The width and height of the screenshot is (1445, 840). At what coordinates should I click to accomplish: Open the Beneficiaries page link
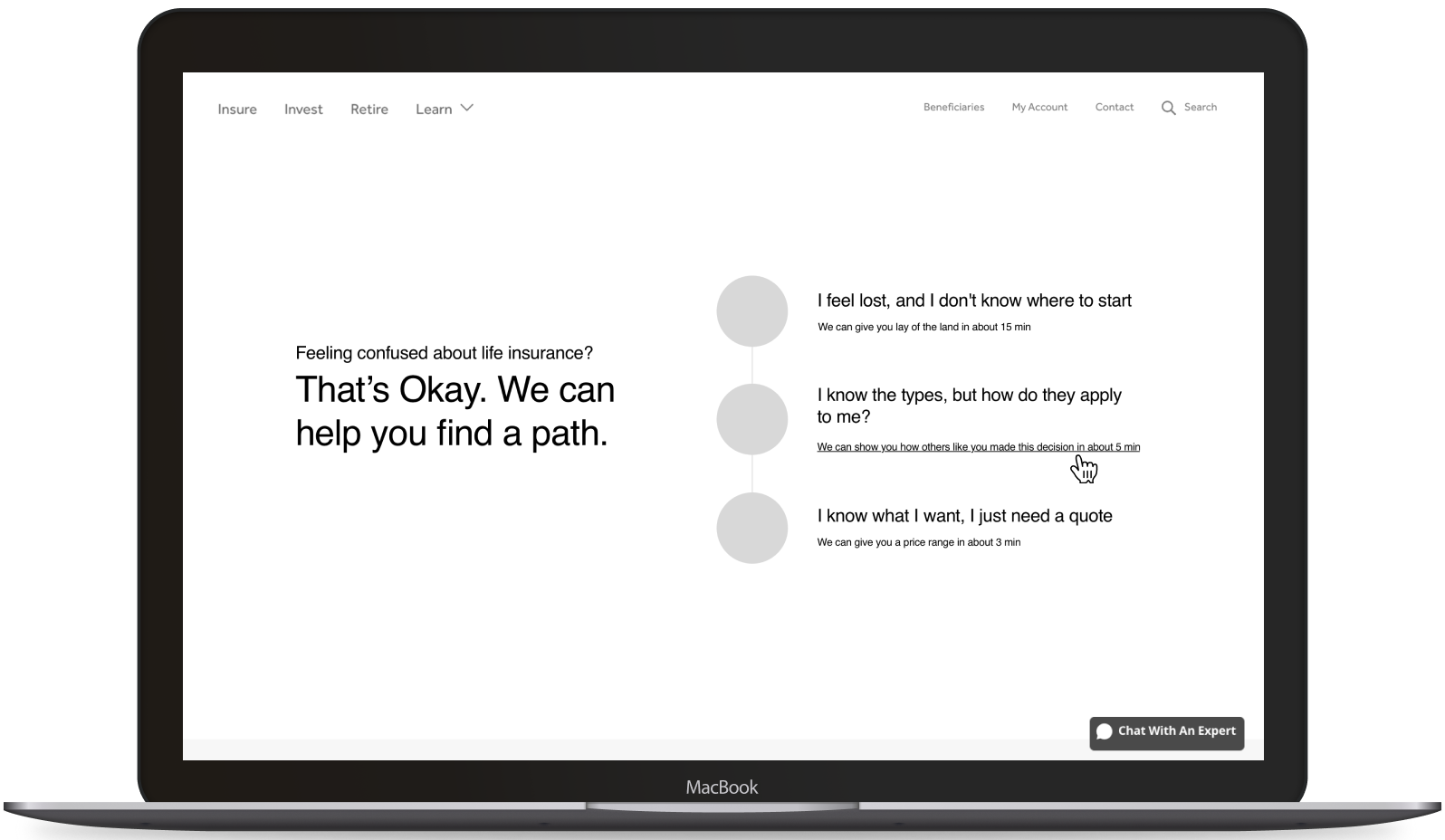pyautogui.click(x=953, y=107)
